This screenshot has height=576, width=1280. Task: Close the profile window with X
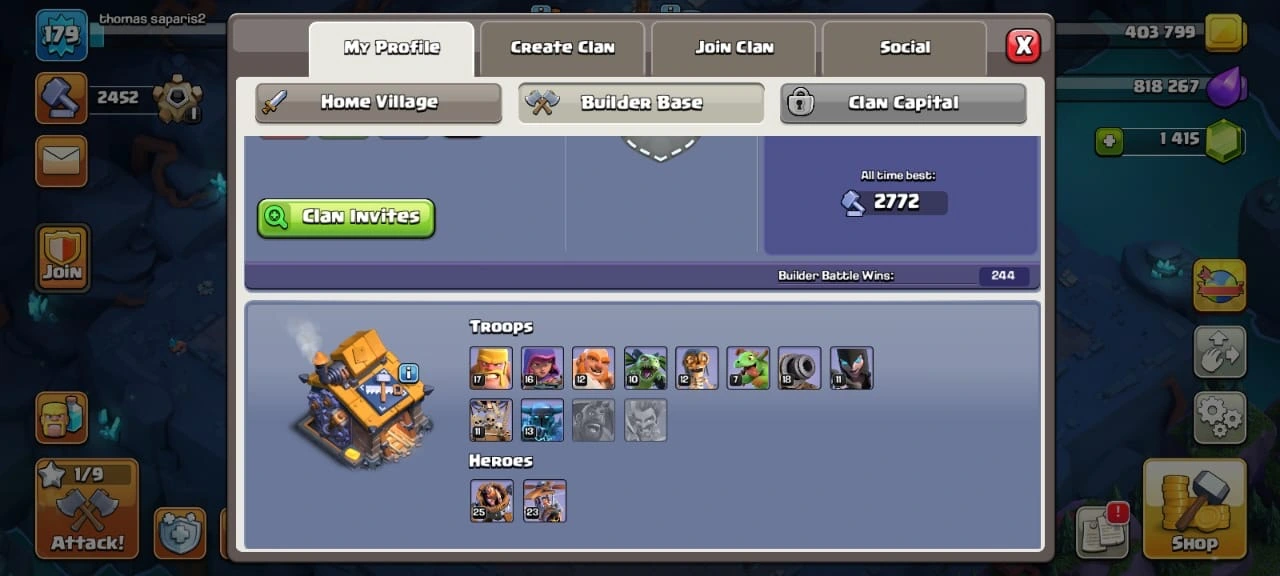click(x=1023, y=46)
